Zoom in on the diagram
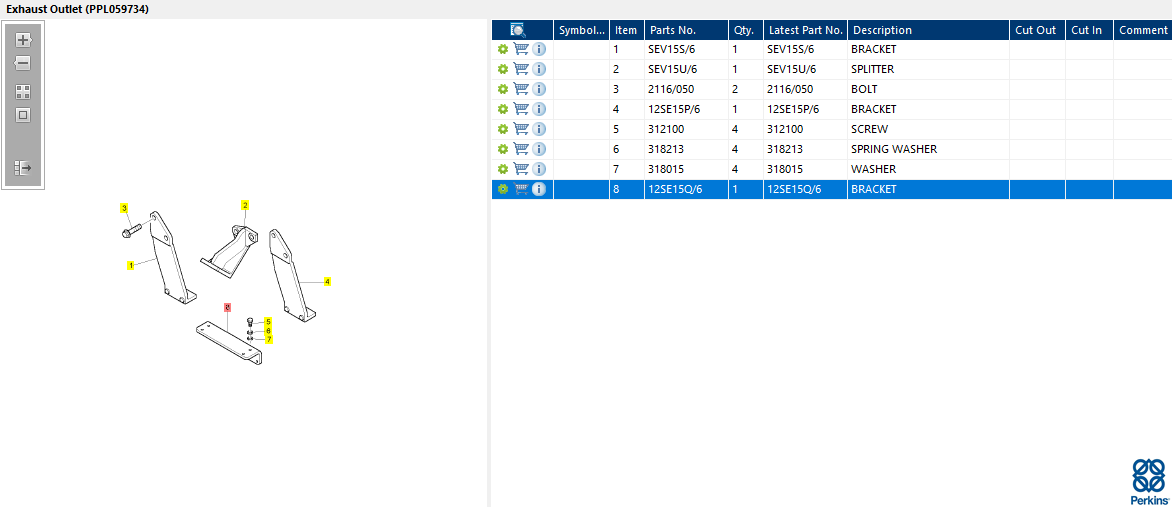 23,40
